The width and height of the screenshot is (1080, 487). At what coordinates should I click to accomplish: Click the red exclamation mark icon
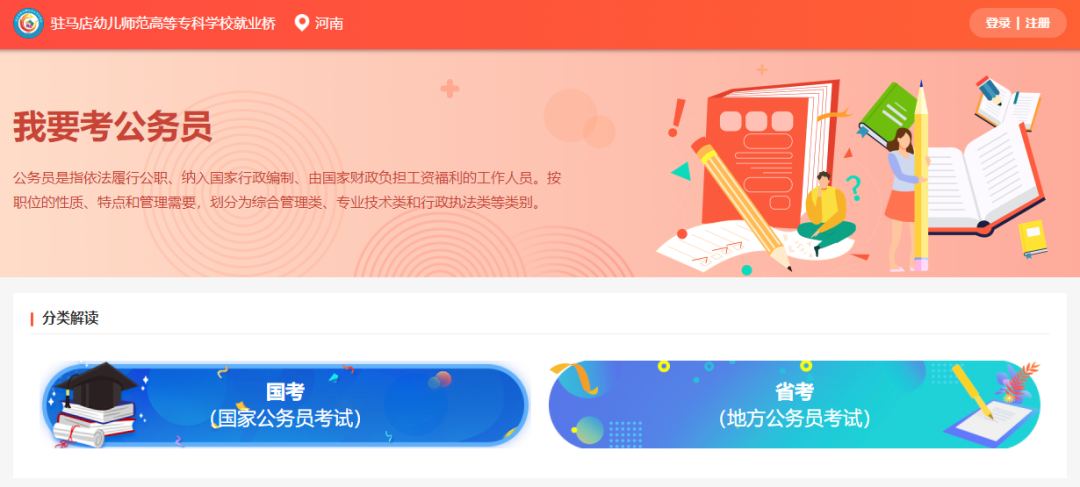(x=676, y=118)
